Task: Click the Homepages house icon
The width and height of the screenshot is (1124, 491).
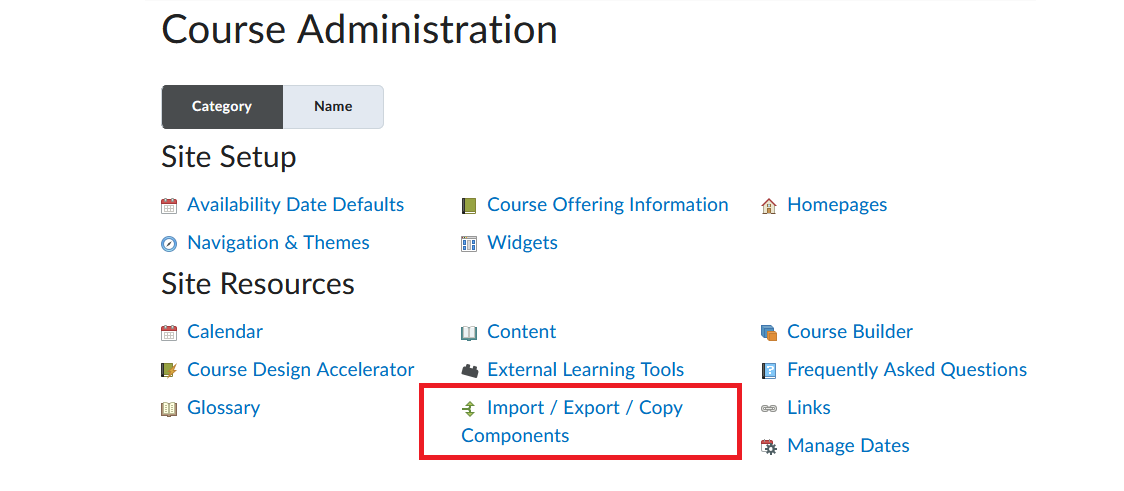Action: (768, 206)
